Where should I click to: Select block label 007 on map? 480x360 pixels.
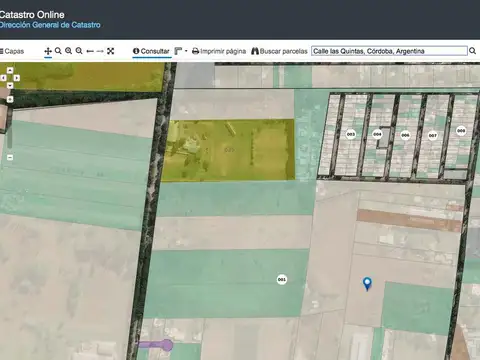[x=432, y=135]
